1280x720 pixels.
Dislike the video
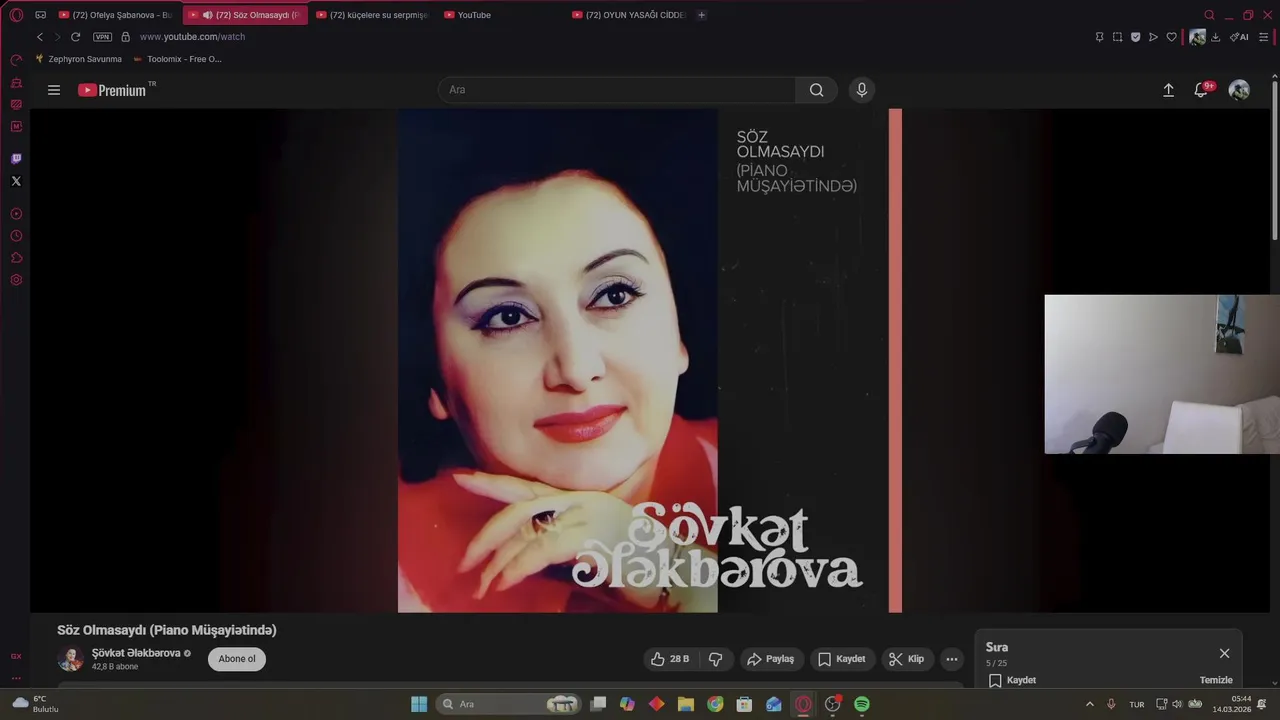[715, 659]
